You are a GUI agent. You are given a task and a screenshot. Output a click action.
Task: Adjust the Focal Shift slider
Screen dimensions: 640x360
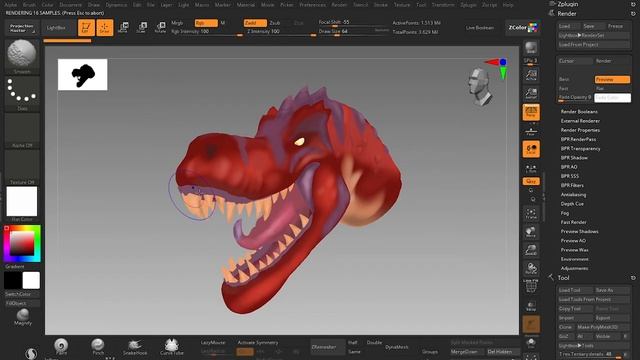tap(353, 22)
